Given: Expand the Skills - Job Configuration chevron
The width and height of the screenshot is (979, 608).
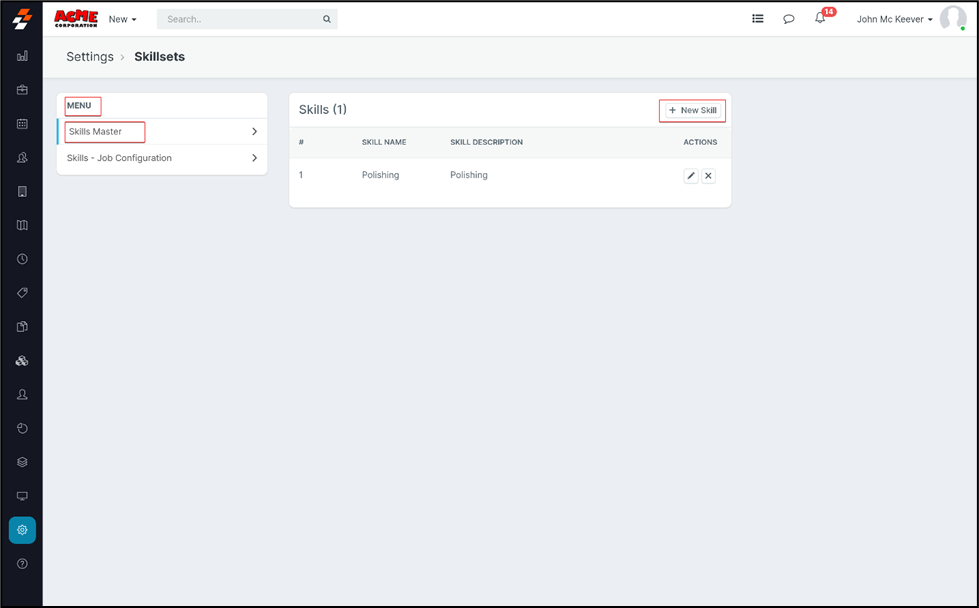Looking at the screenshot, I should (255, 158).
